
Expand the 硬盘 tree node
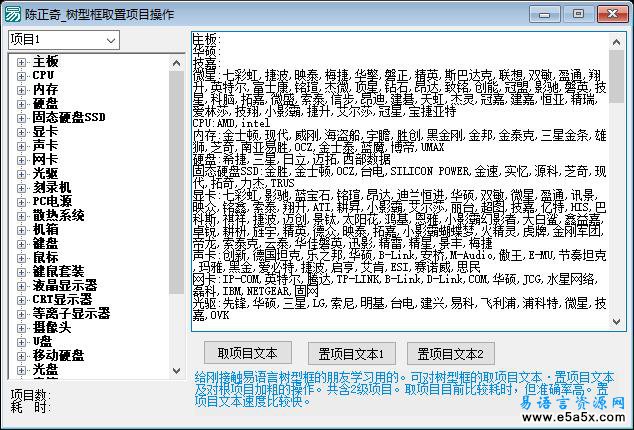[21, 104]
